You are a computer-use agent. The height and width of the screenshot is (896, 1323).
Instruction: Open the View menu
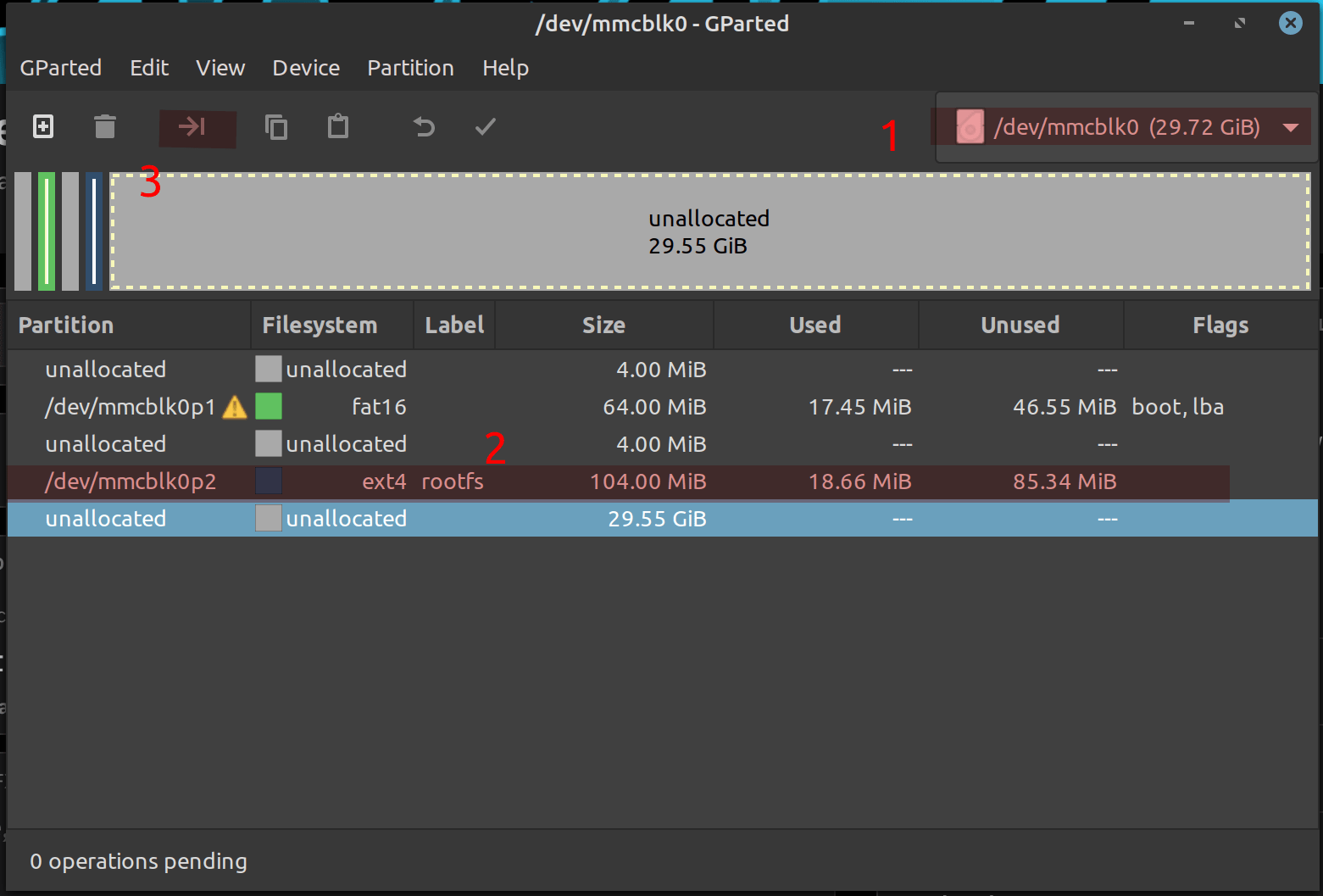(x=220, y=68)
